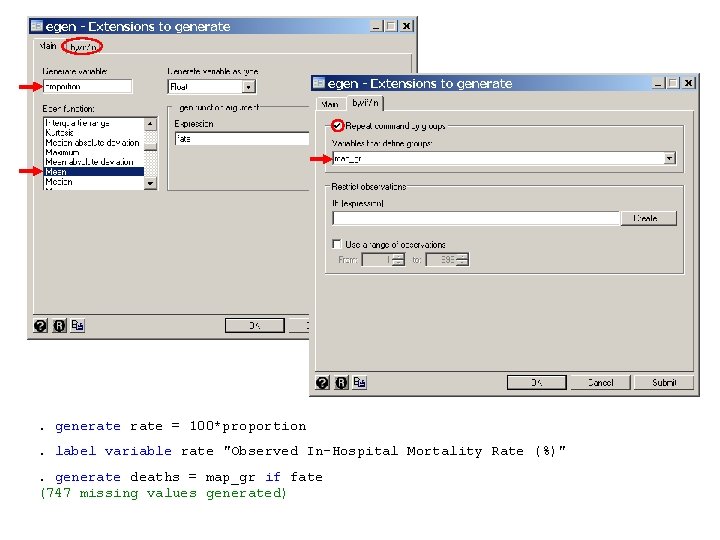Select the by/if/in tab in the front egen window
720x540 pixels.
point(365,103)
